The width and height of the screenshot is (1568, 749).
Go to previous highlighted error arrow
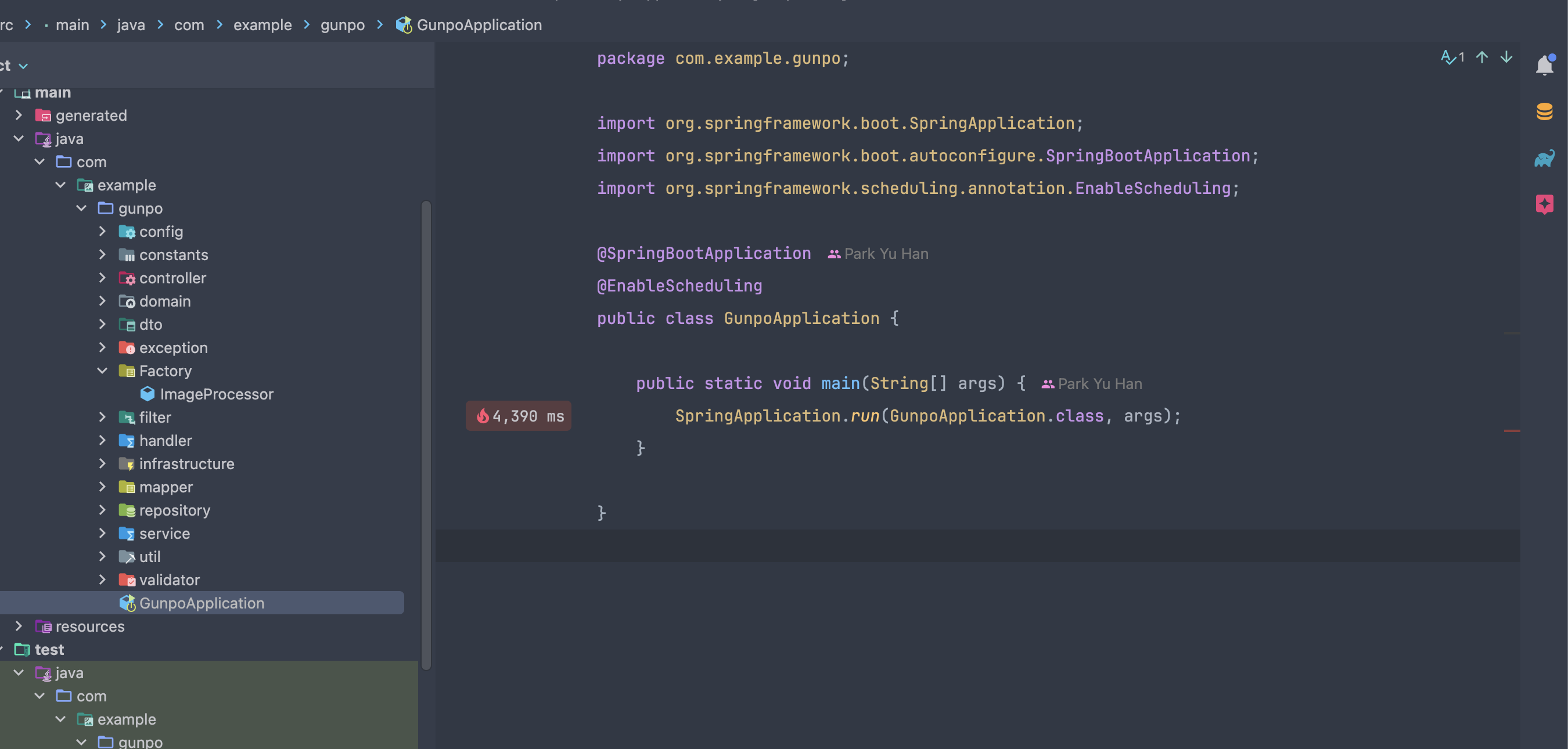coord(1482,57)
